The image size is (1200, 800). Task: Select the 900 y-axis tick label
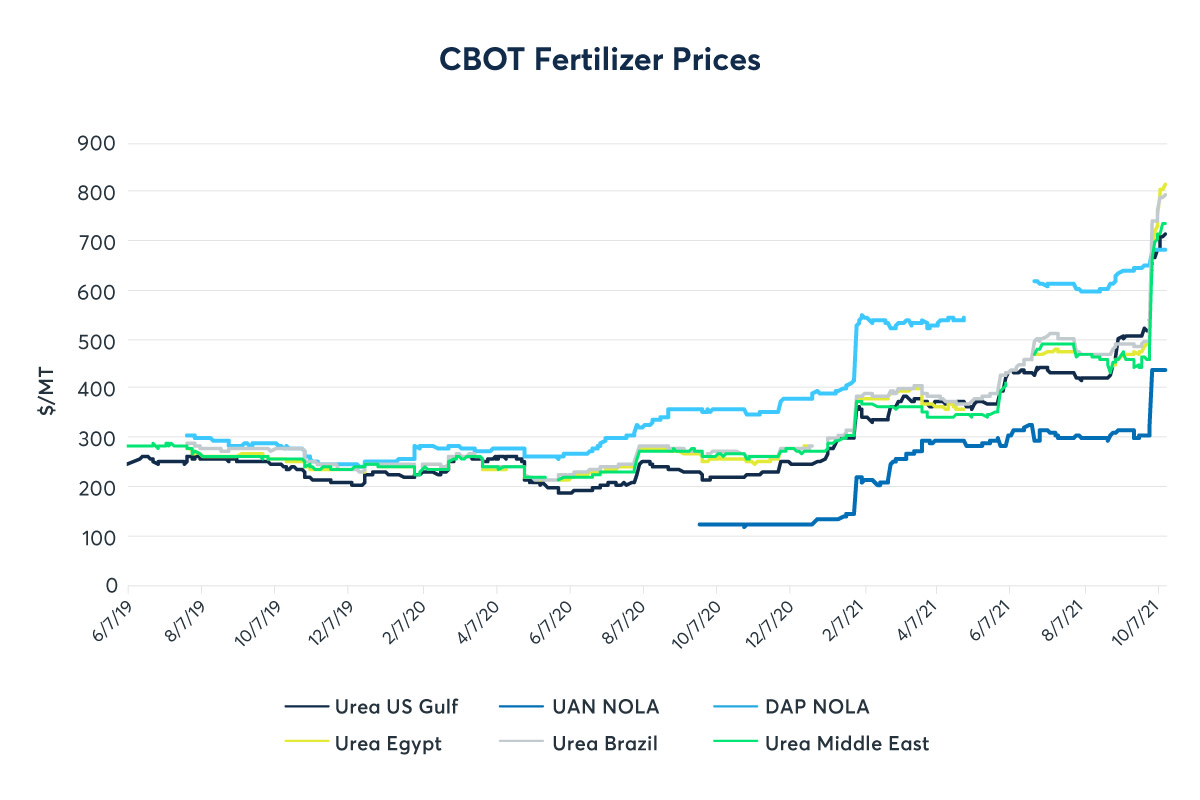pyautogui.click(x=98, y=143)
